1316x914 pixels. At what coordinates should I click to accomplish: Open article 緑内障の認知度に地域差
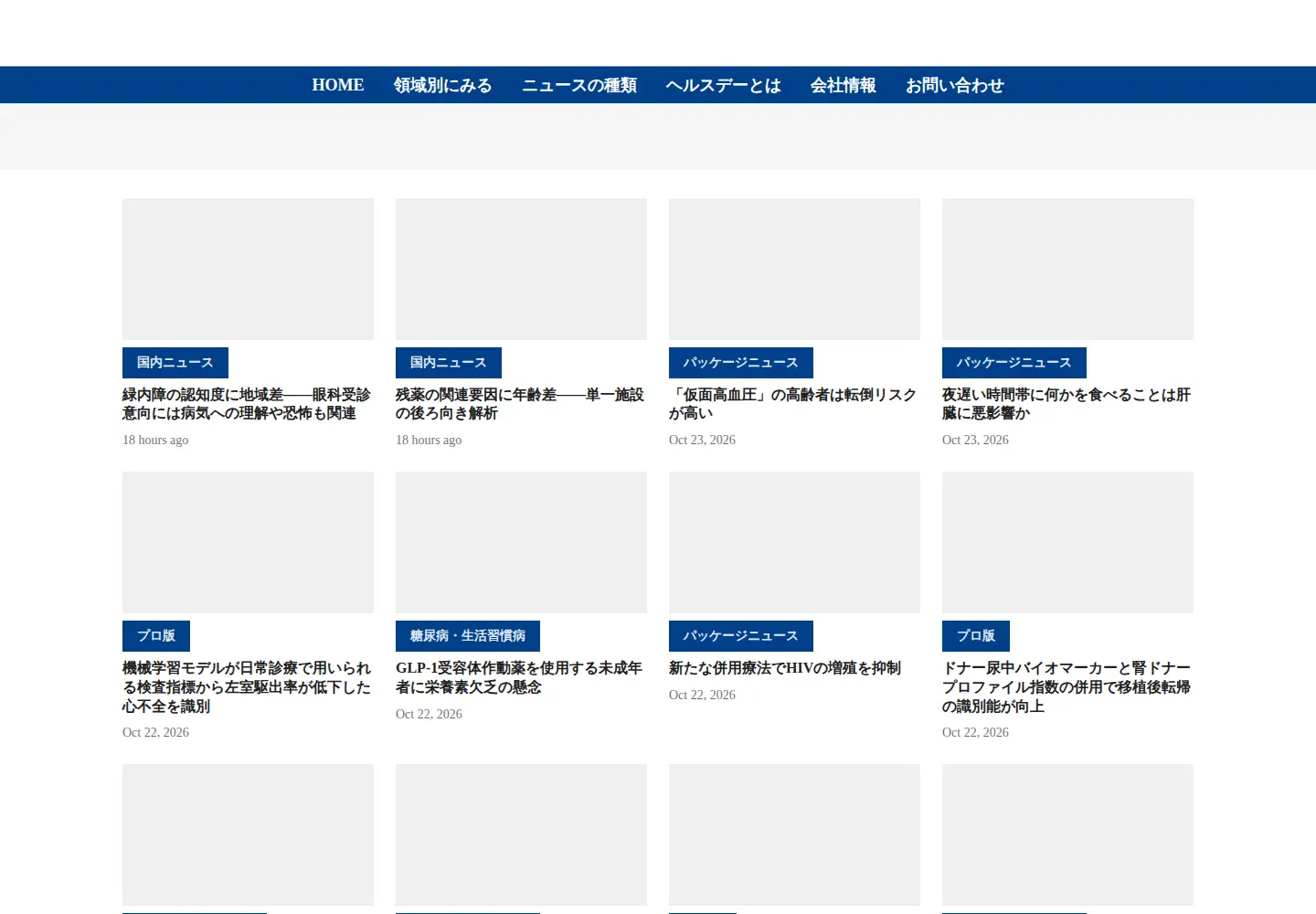coord(247,404)
